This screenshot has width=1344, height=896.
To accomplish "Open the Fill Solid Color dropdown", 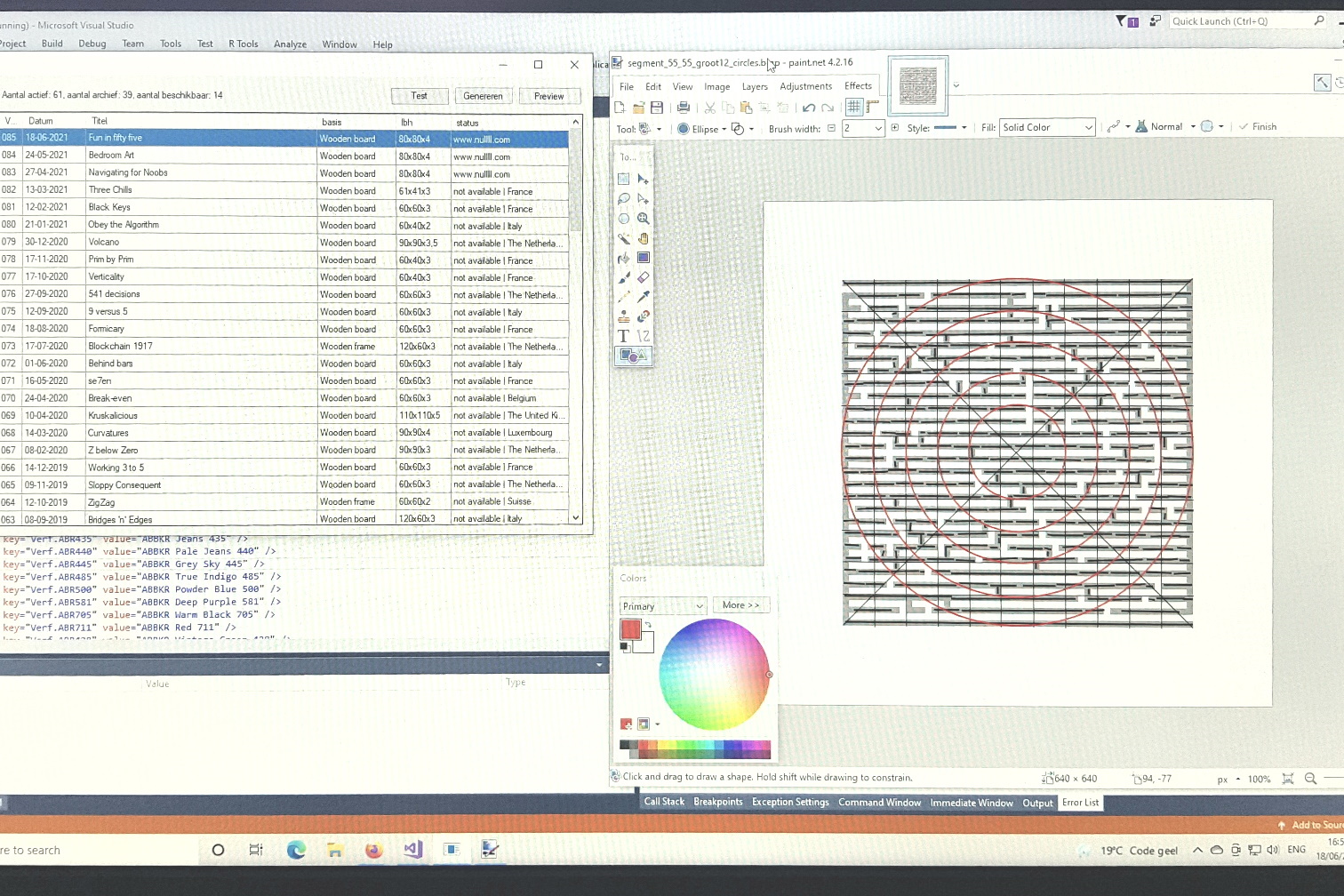I will pyautogui.click(x=1047, y=128).
